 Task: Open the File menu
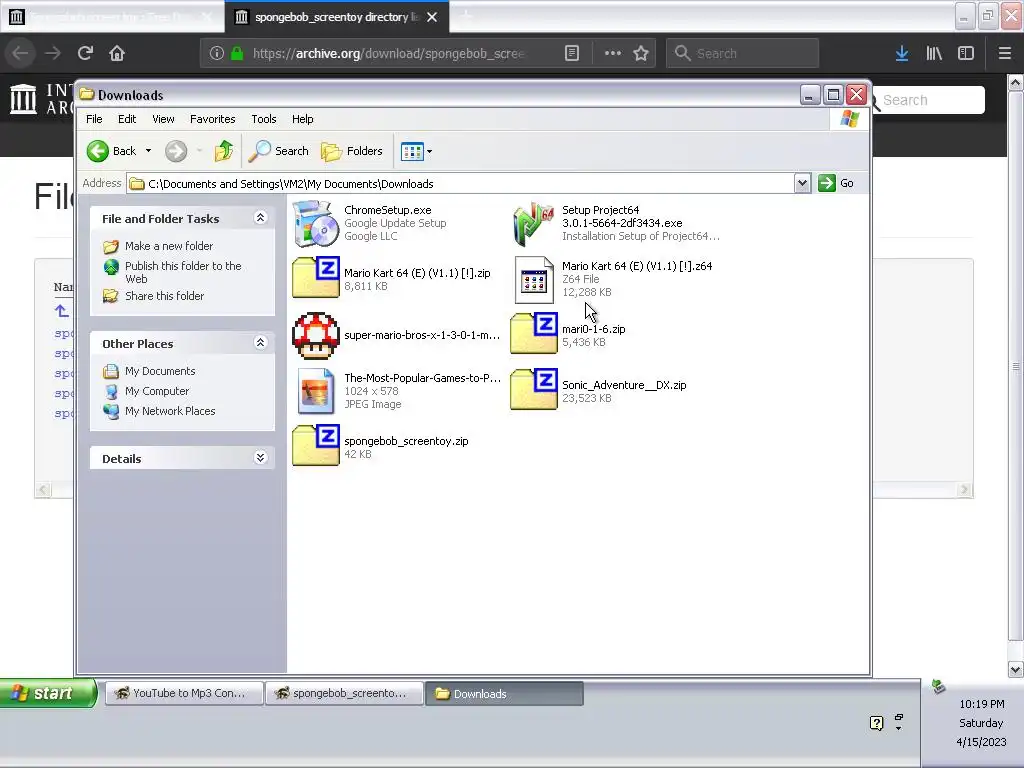(94, 119)
